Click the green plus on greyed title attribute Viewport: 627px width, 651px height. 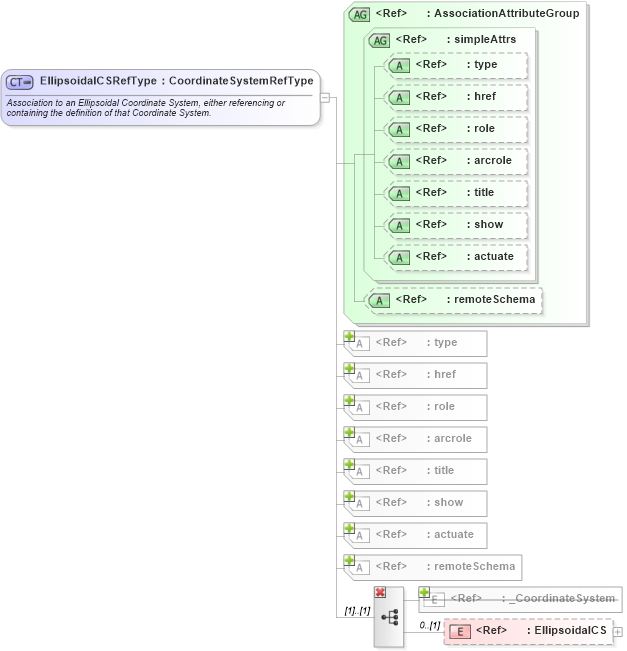click(x=349, y=464)
